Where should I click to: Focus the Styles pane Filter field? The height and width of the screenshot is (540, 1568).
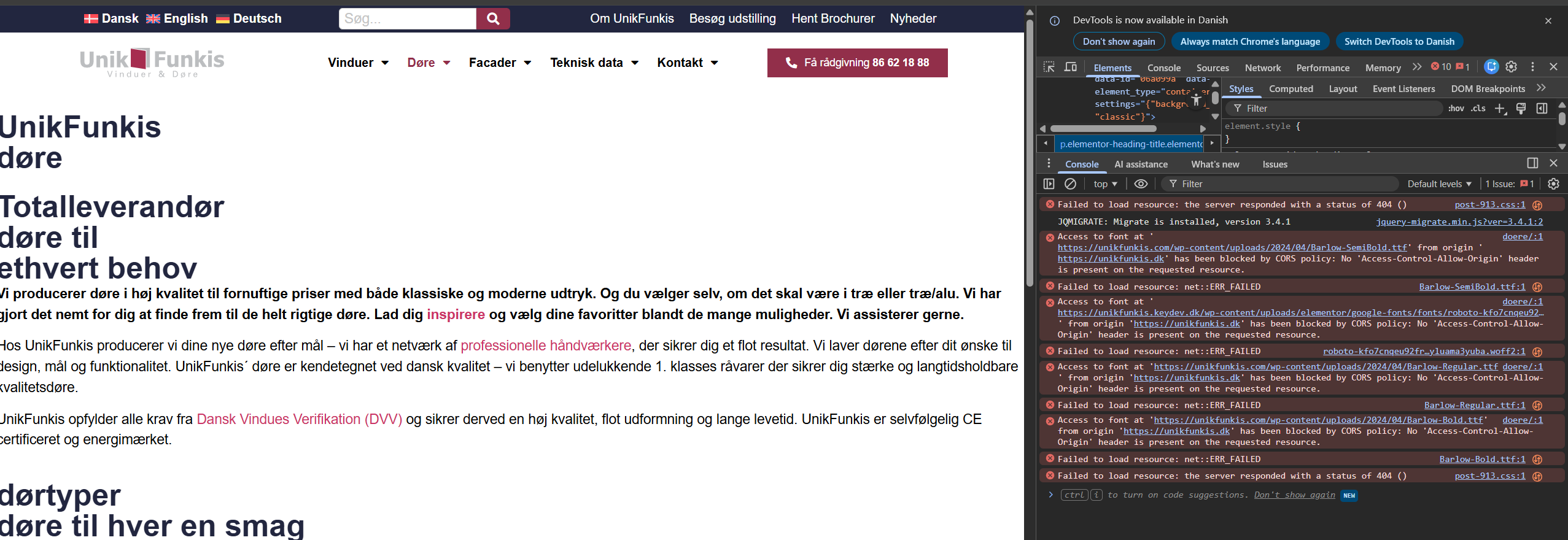point(1334,109)
